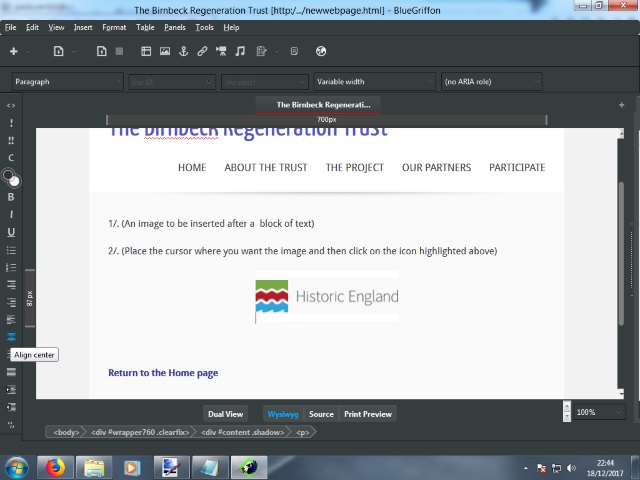Insert audio using music note icon
Viewport: 640px width, 480px height.
(240, 51)
